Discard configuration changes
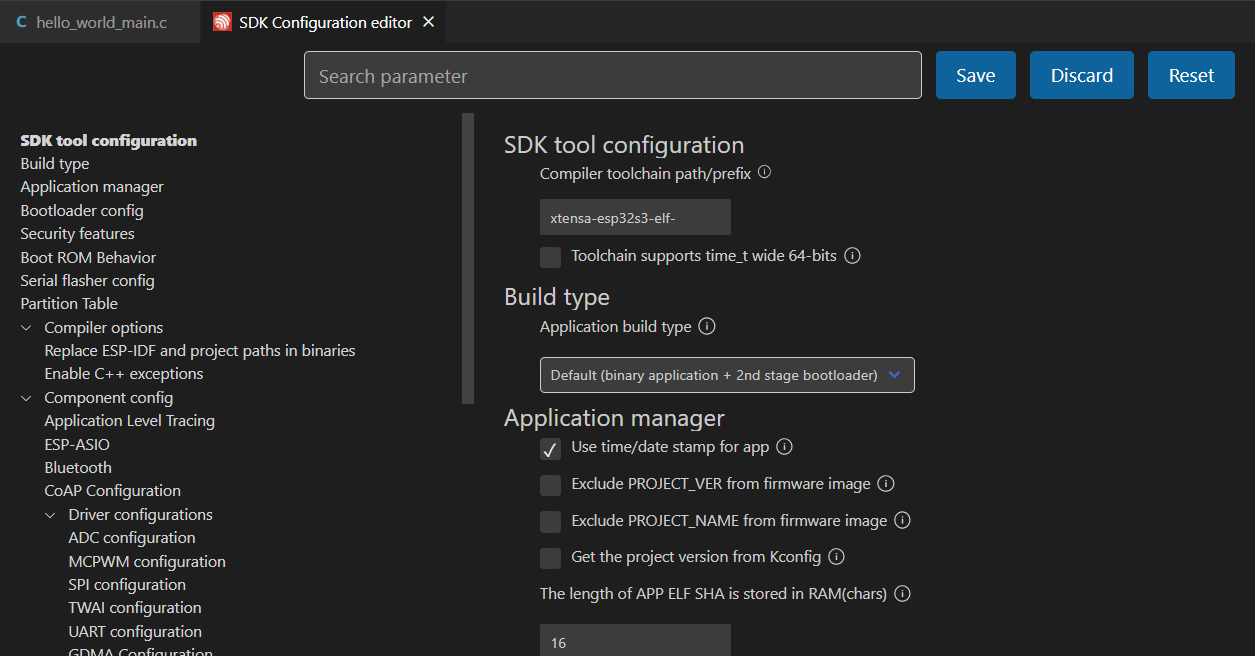The width and height of the screenshot is (1255, 656). pos(1082,75)
